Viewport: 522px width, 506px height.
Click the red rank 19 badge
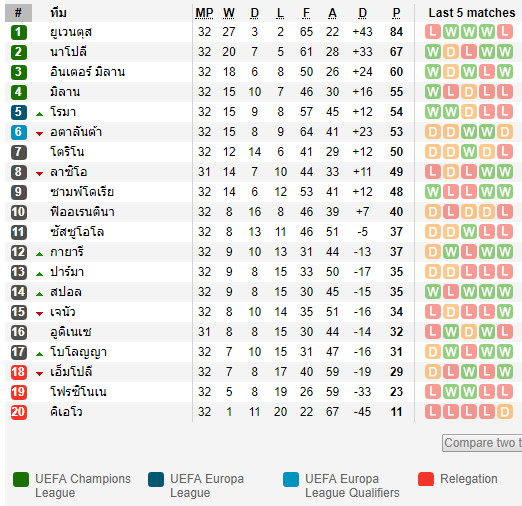pyautogui.click(x=18, y=392)
